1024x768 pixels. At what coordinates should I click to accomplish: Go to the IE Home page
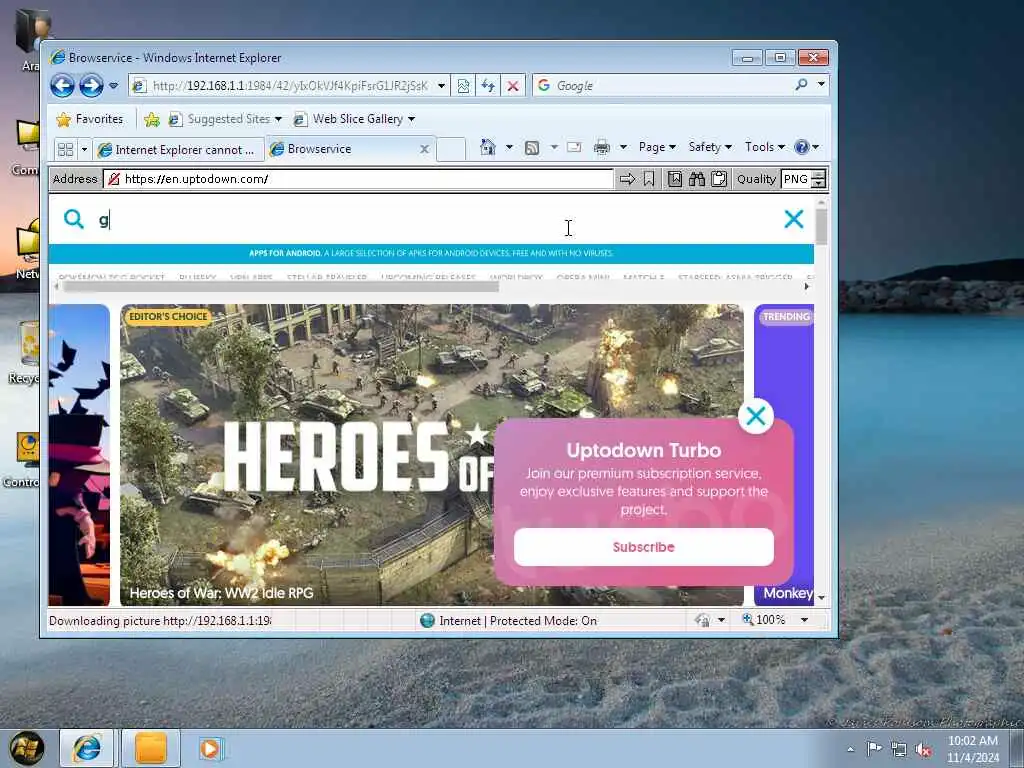click(487, 147)
